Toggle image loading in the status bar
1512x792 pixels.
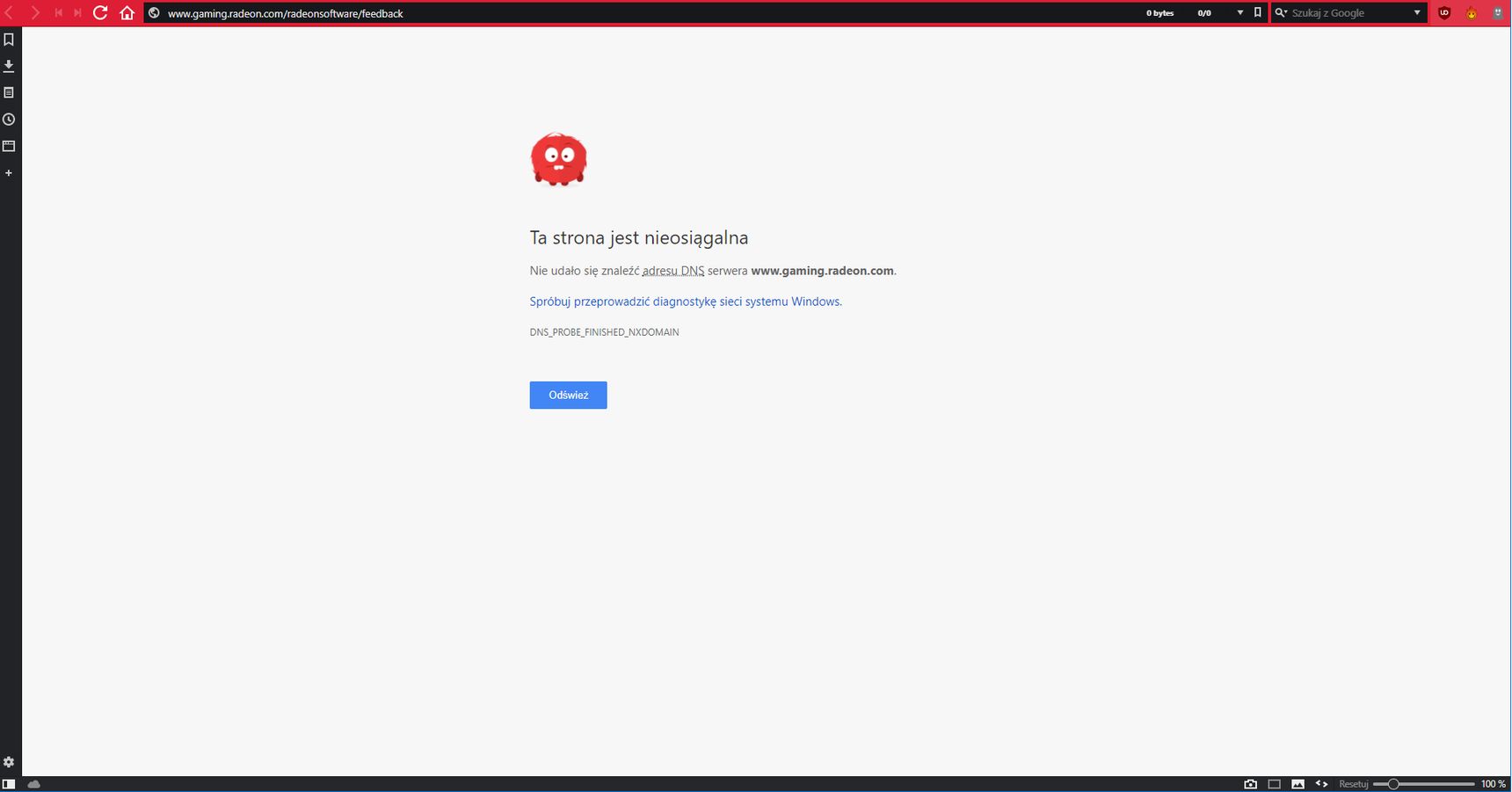1298,784
